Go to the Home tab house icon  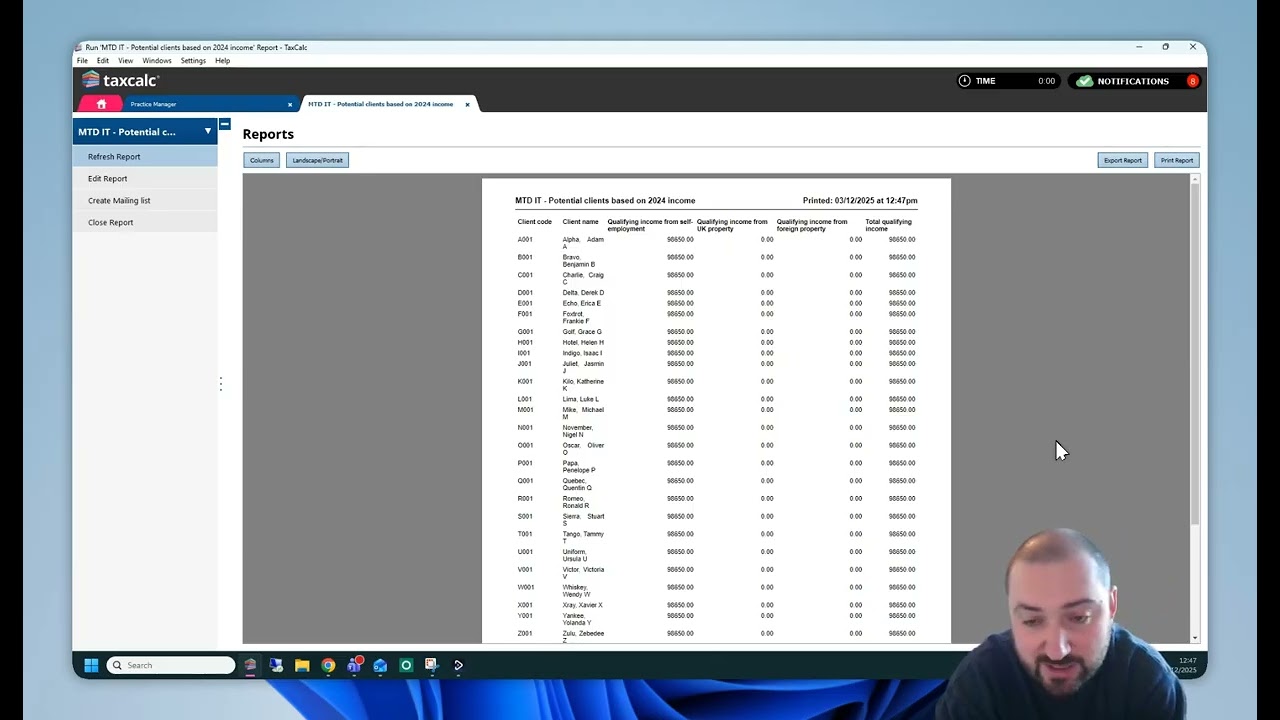[101, 104]
